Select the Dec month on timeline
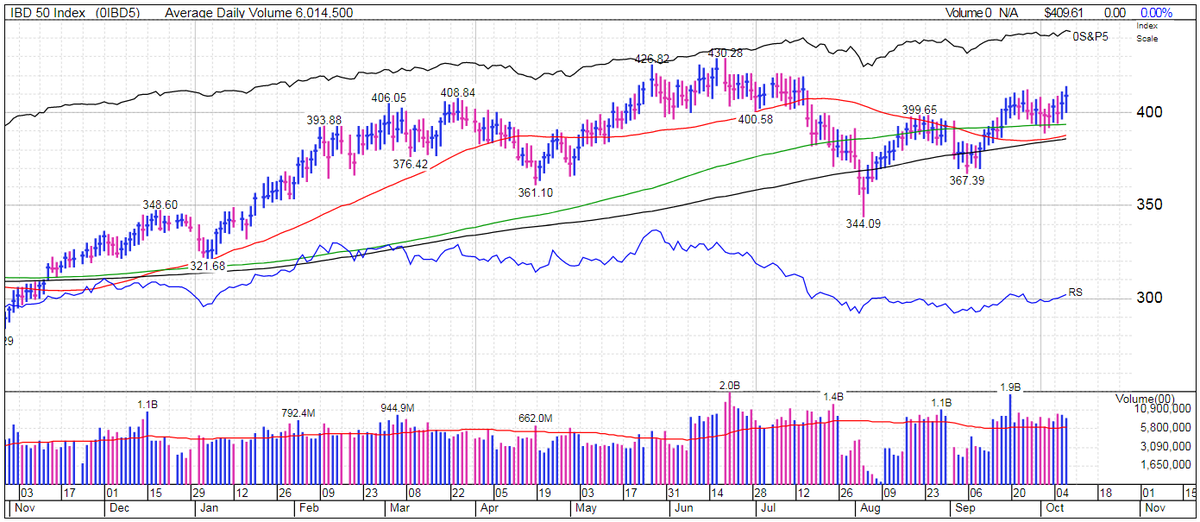The width and height of the screenshot is (1200, 522). coord(117,508)
